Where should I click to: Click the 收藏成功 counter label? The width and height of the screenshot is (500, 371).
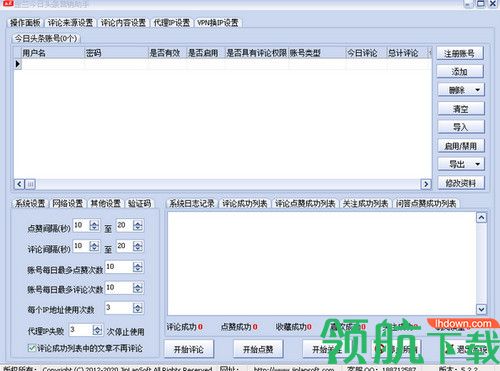[x=291, y=327]
